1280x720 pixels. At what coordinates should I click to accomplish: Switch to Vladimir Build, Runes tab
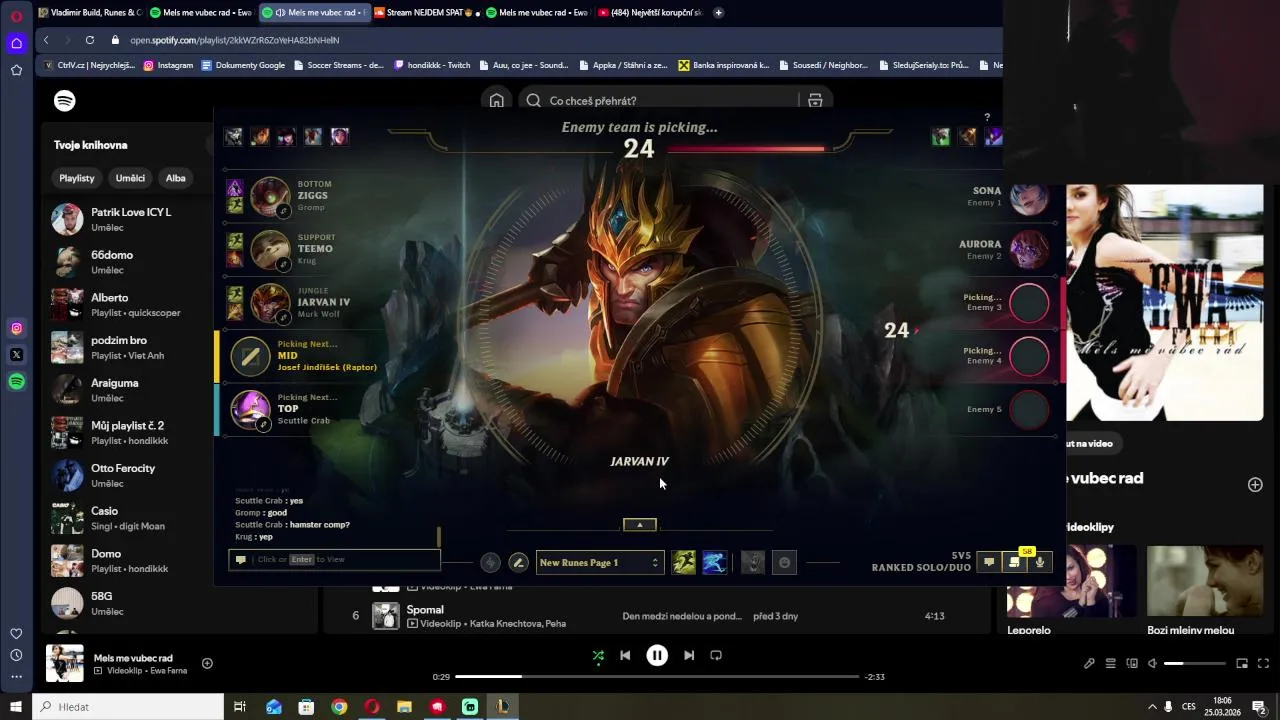[x=89, y=12]
